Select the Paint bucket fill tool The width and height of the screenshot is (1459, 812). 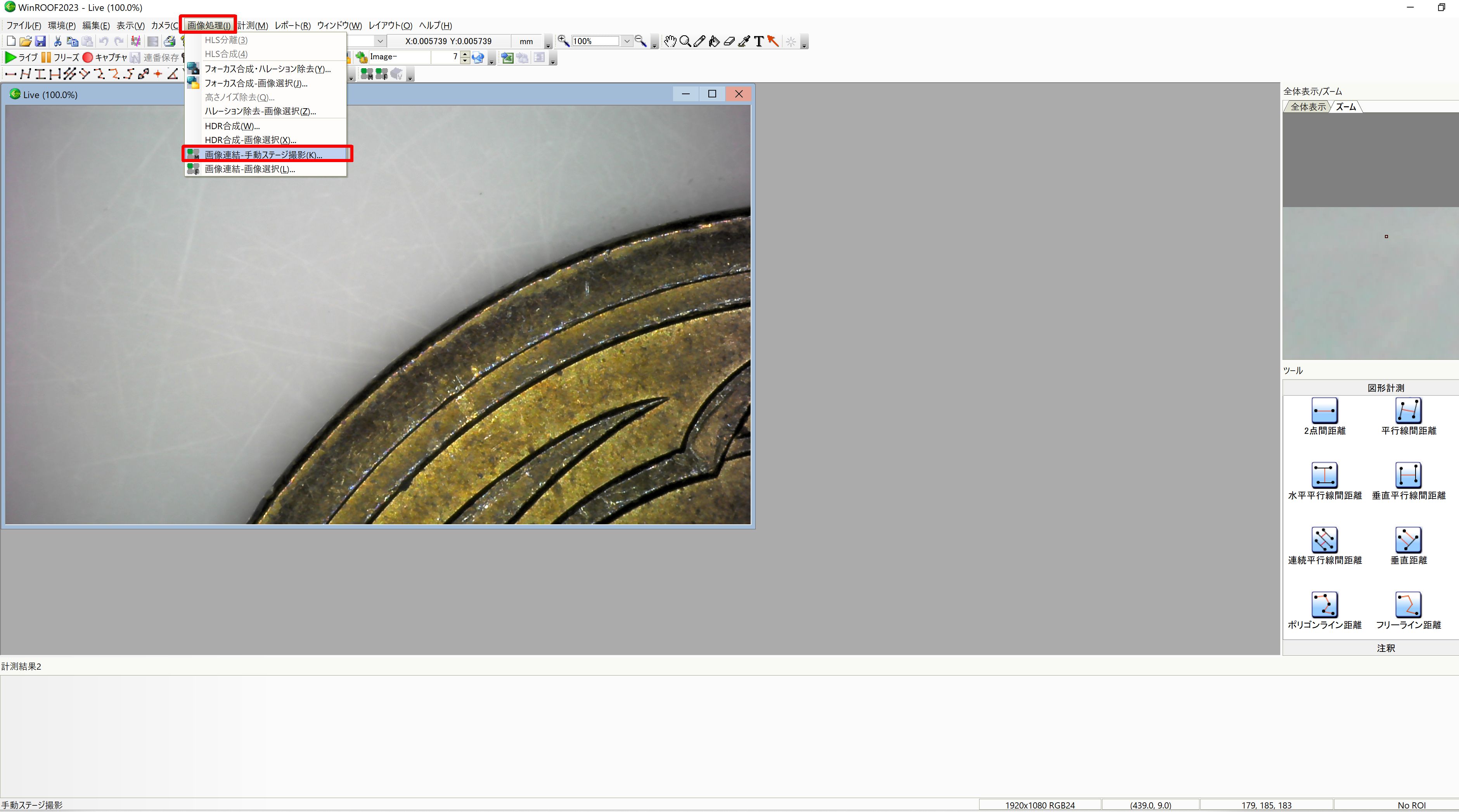coord(714,41)
